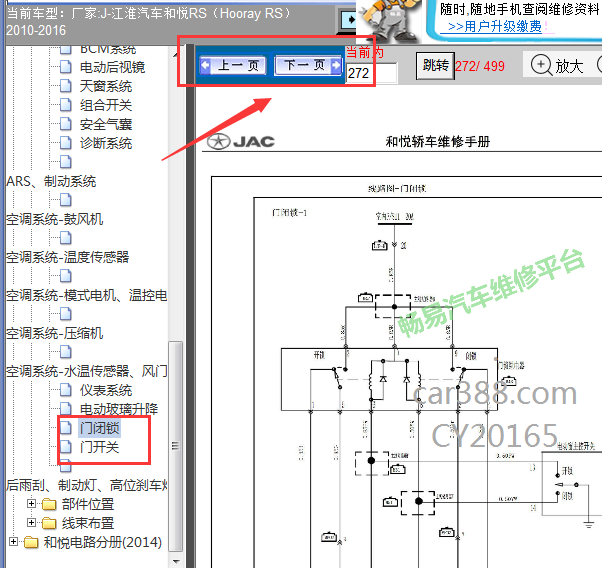Image resolution: width=602 pixels, height=568 pixels.
Task: Select the ARS、制动系统 entry
Action: (51, 181)
